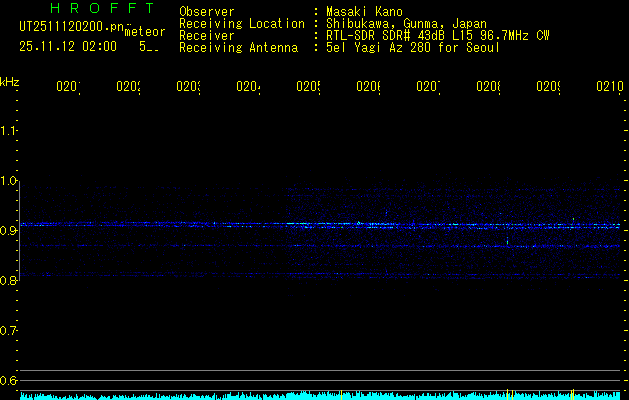Click the Receiving Antenna field label

tap(238, 47)
